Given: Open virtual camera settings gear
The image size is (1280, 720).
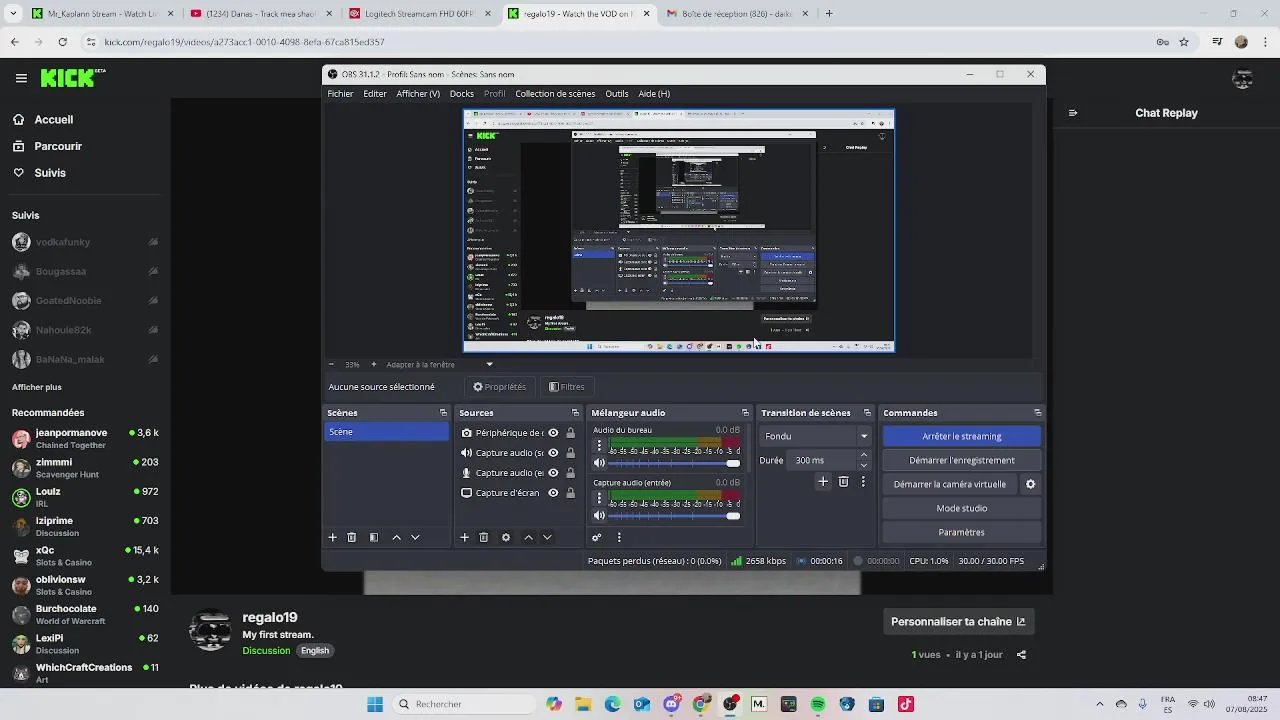Looking at the screenshot, I should [1030, 484].
